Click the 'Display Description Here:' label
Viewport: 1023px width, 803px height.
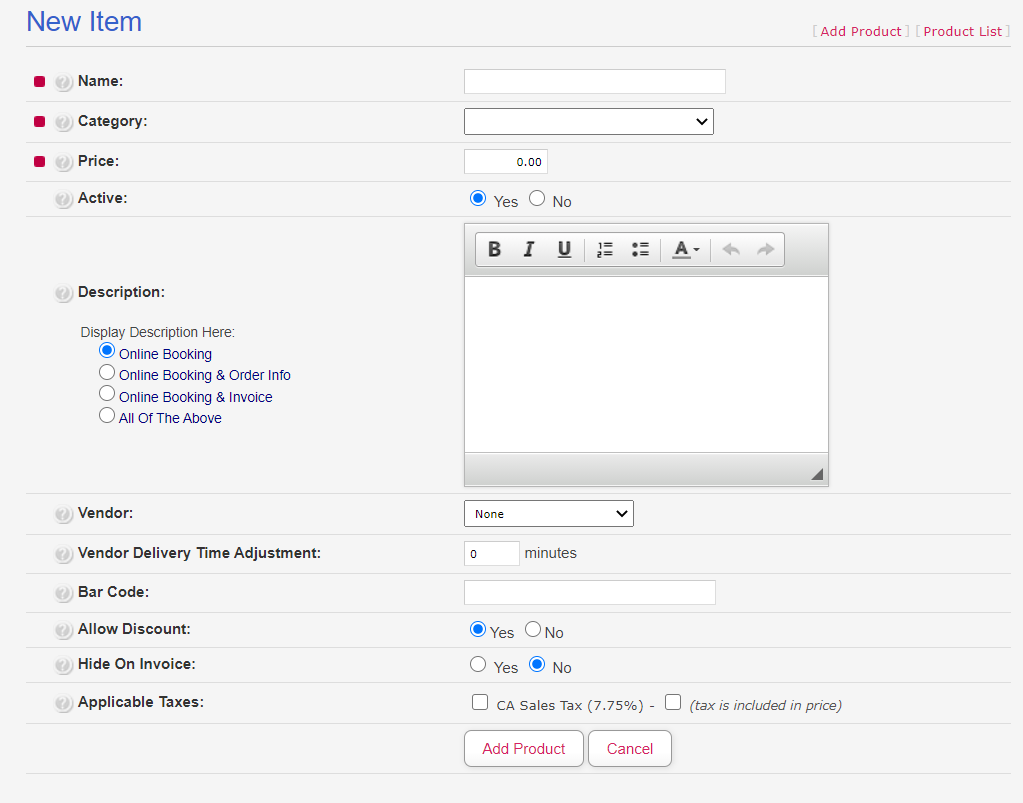157,332
